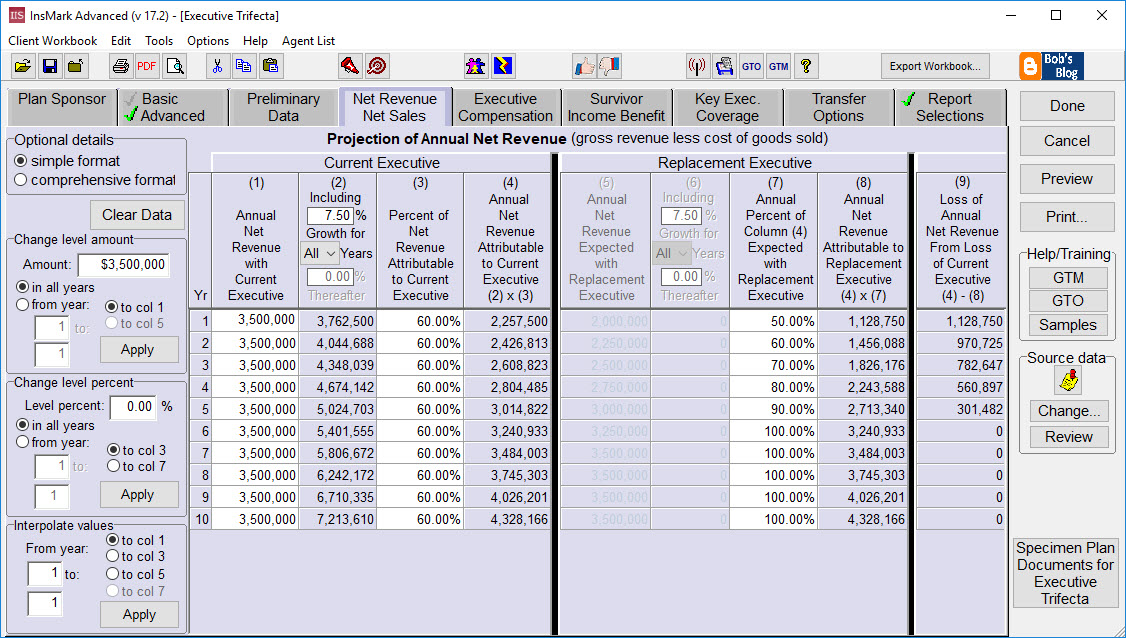1126x638 pixels.
Task: Create a PDF using the PDF toolbar icon
Action: (146, 66)
